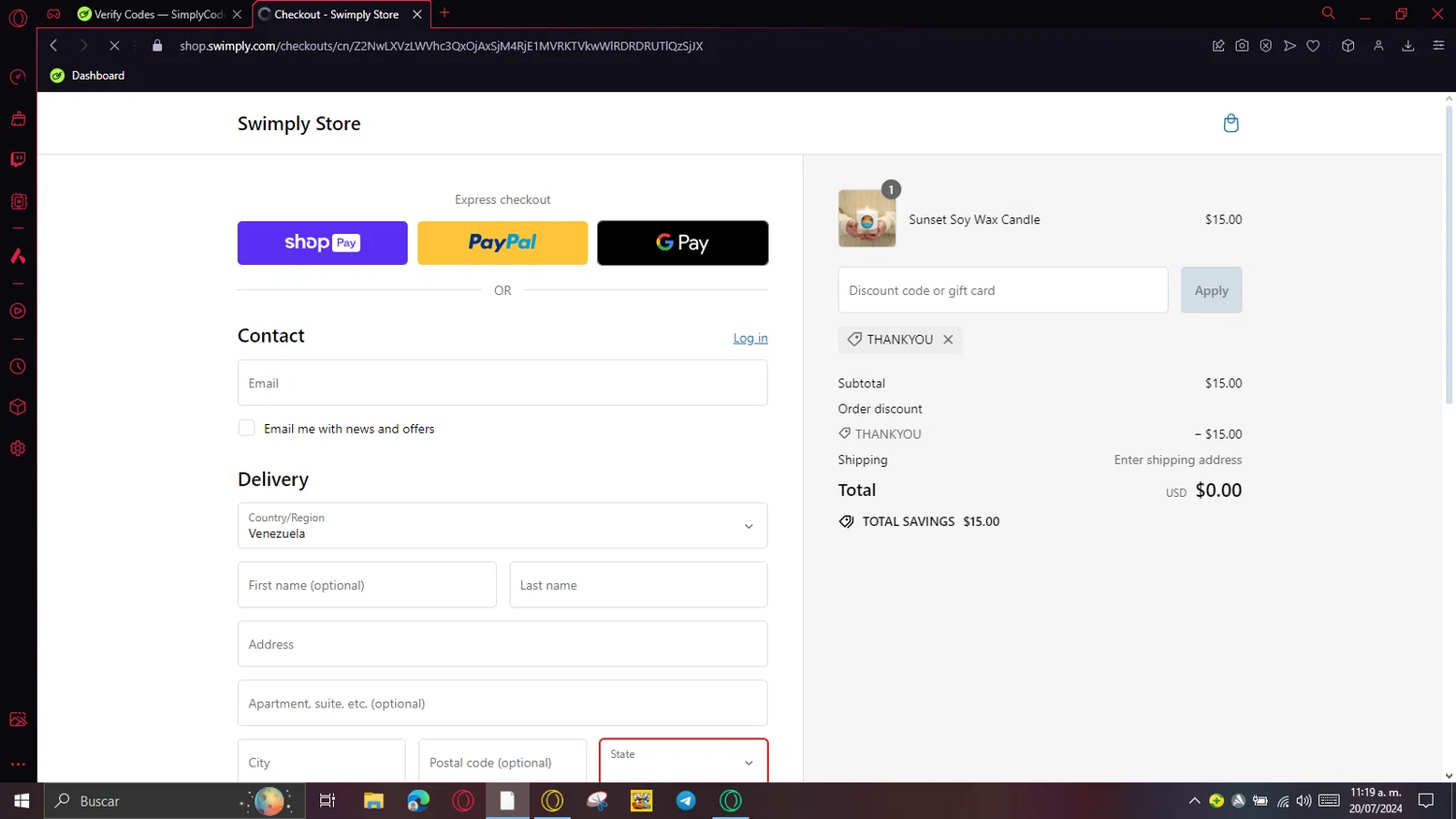Click the send arrow icon in address bar
The width and height of the screenshot is (1456, 819).
[x=1289, y=46]
